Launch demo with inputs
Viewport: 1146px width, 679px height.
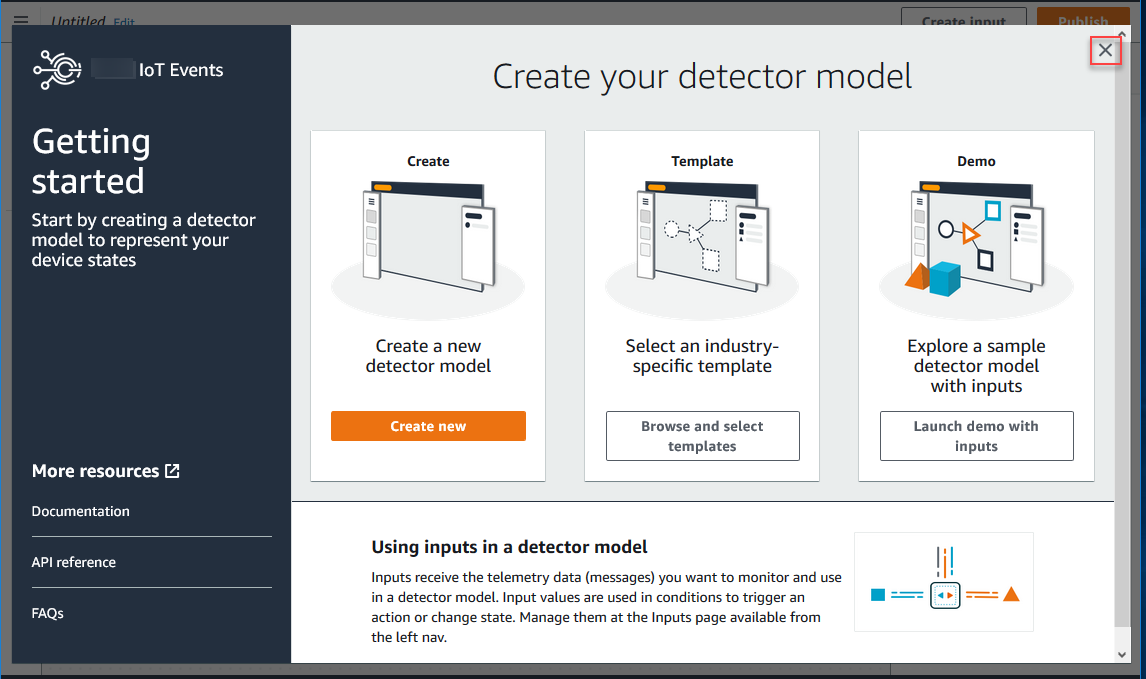coord(976,436)
